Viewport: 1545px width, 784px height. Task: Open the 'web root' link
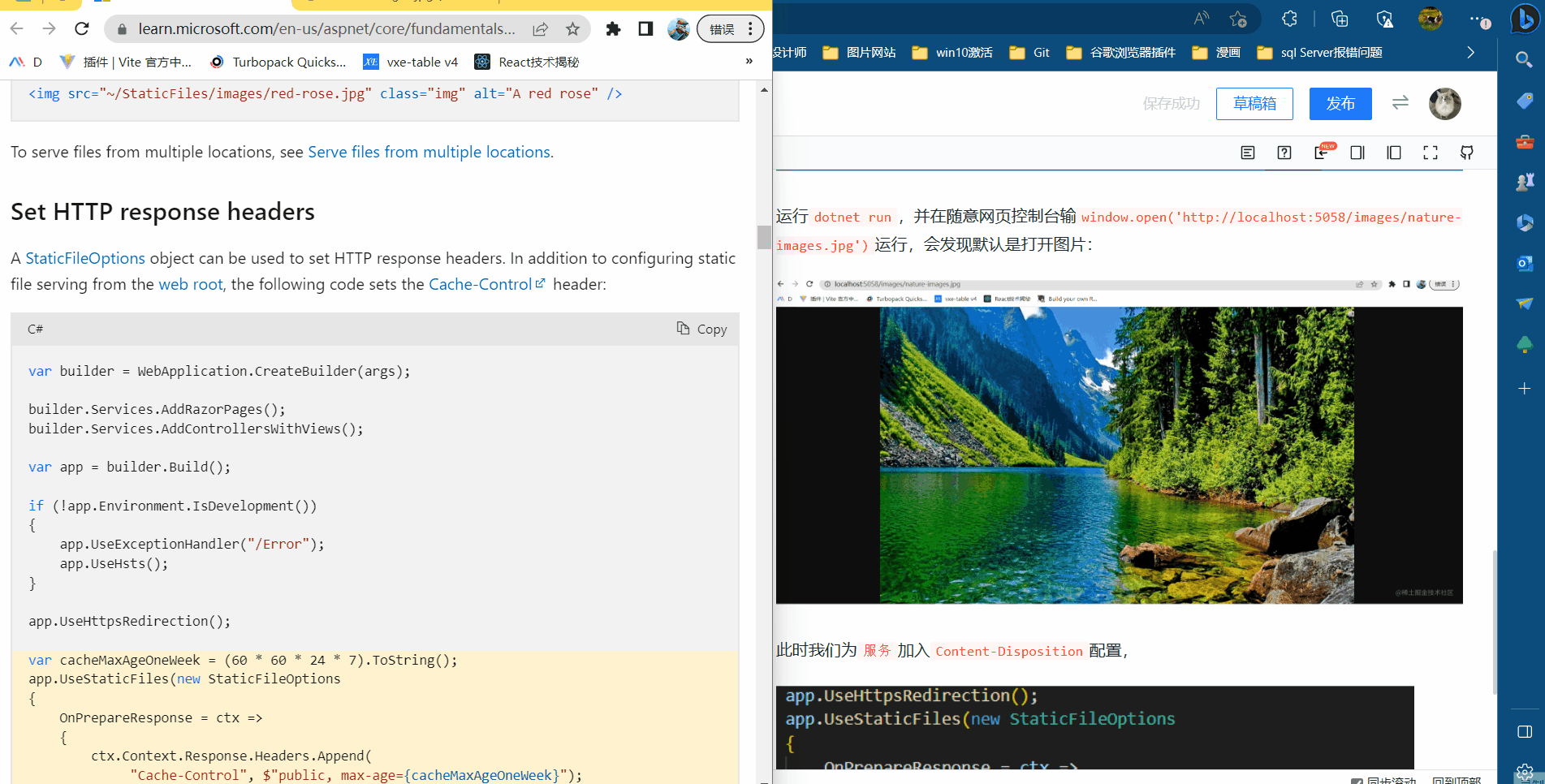click(x=190, y=284)
